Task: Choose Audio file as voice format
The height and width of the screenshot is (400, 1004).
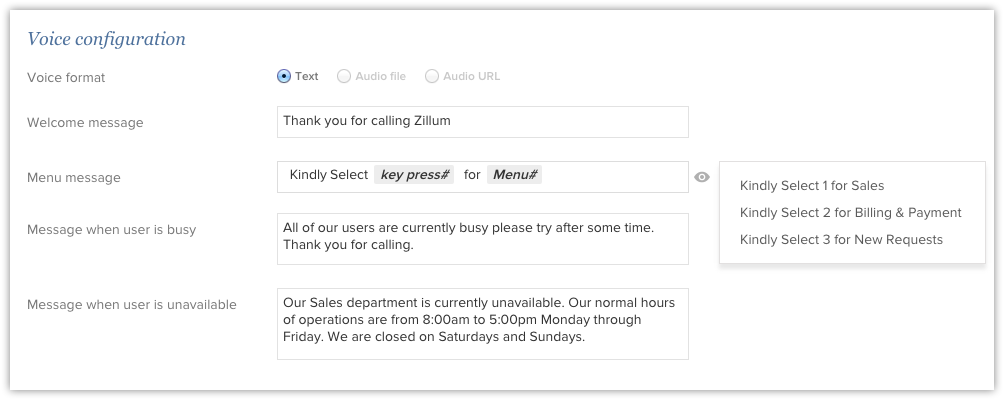Action: (344, 76)
